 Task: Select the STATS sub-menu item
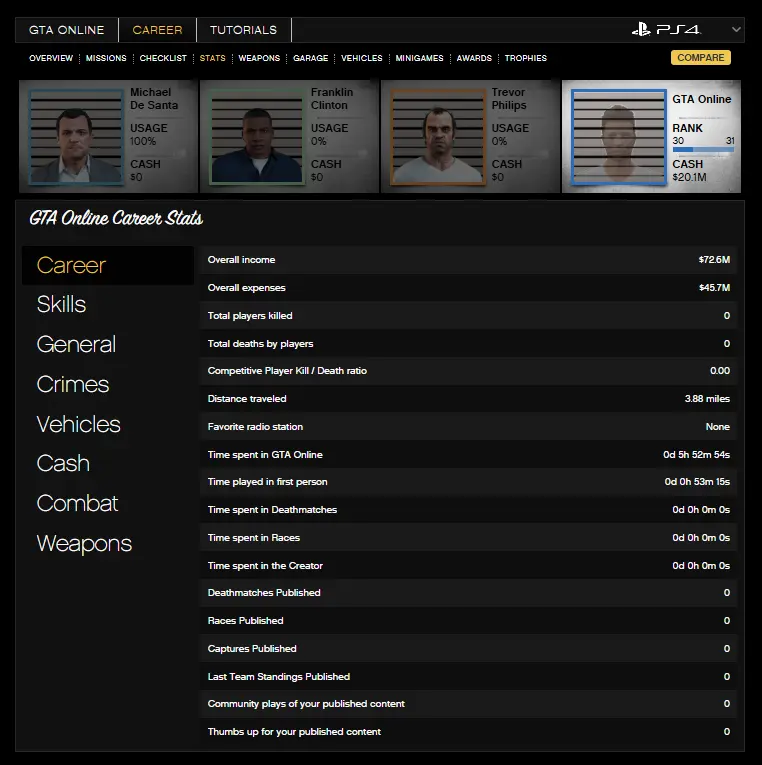click(212, 58)
